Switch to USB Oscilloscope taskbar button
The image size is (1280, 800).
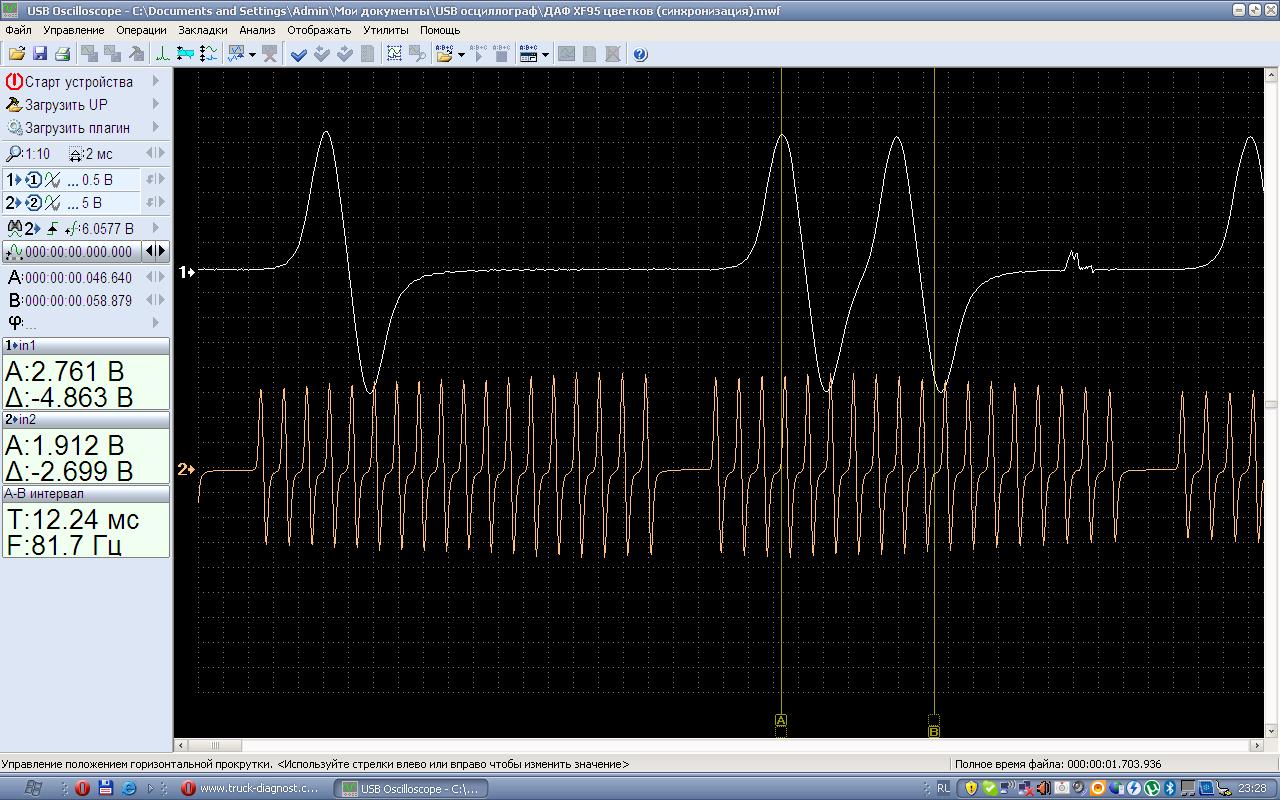(x=411, y=788)
